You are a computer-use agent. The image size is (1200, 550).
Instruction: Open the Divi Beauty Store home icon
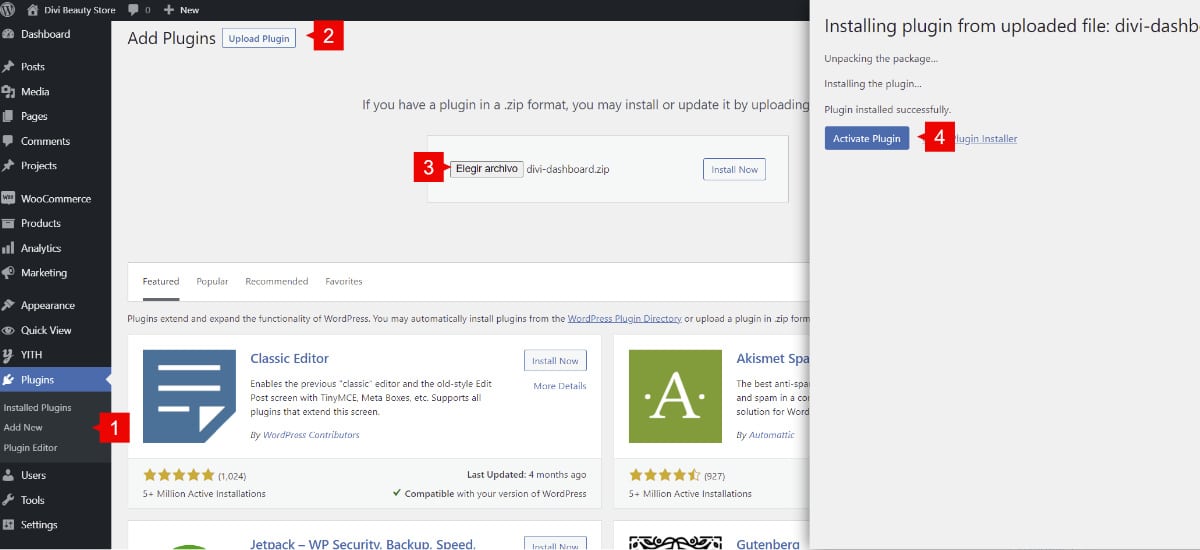click(x=34, y=10)
